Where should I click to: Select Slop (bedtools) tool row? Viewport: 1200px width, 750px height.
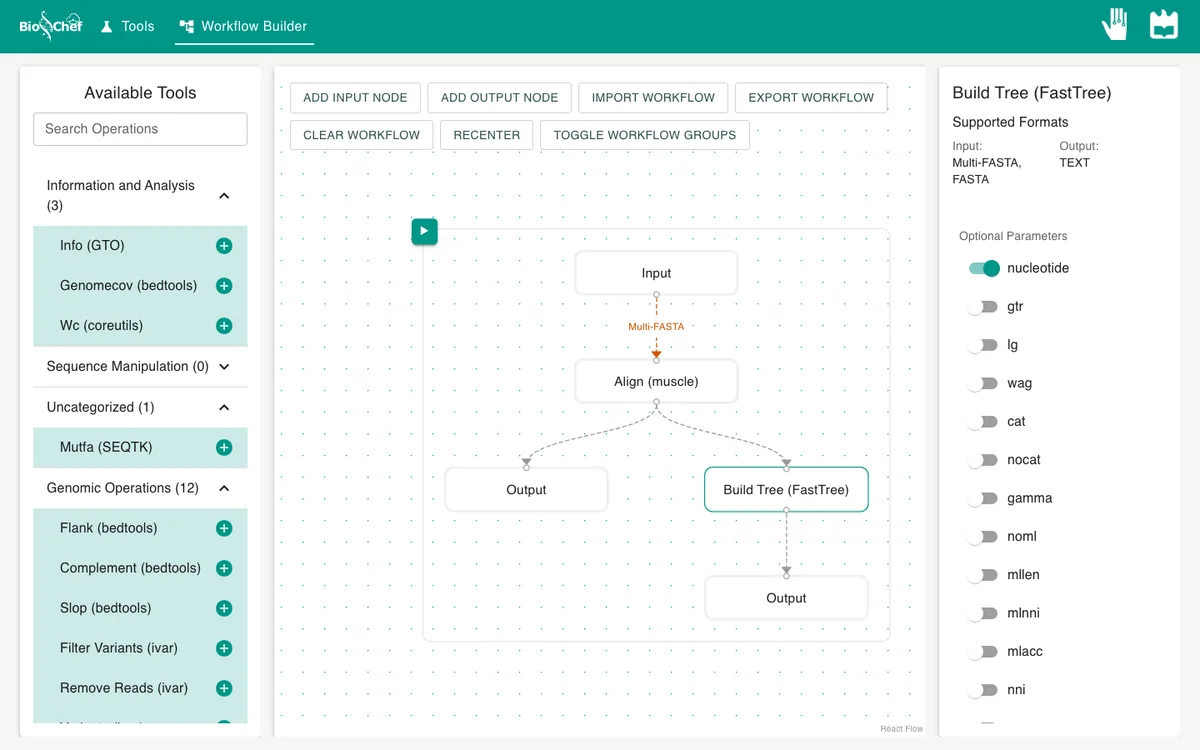click(x=140, y=608)
